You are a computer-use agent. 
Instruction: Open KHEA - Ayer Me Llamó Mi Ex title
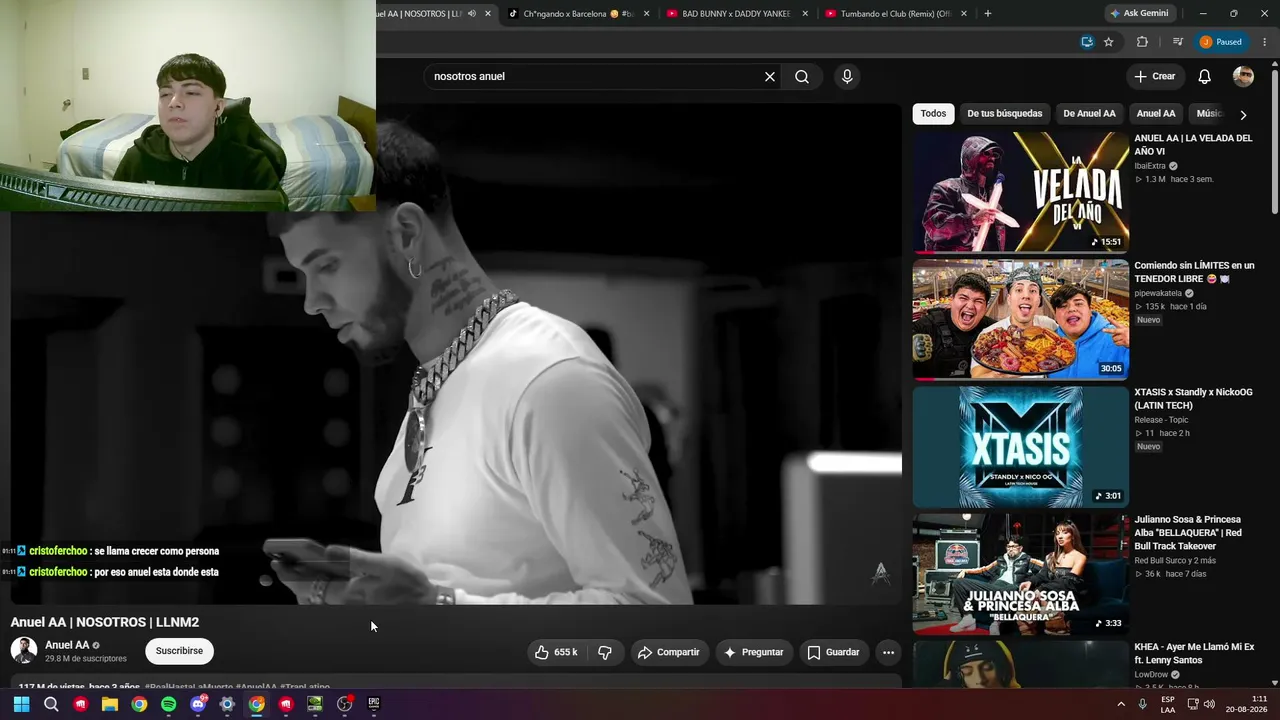pos(1194,653)
